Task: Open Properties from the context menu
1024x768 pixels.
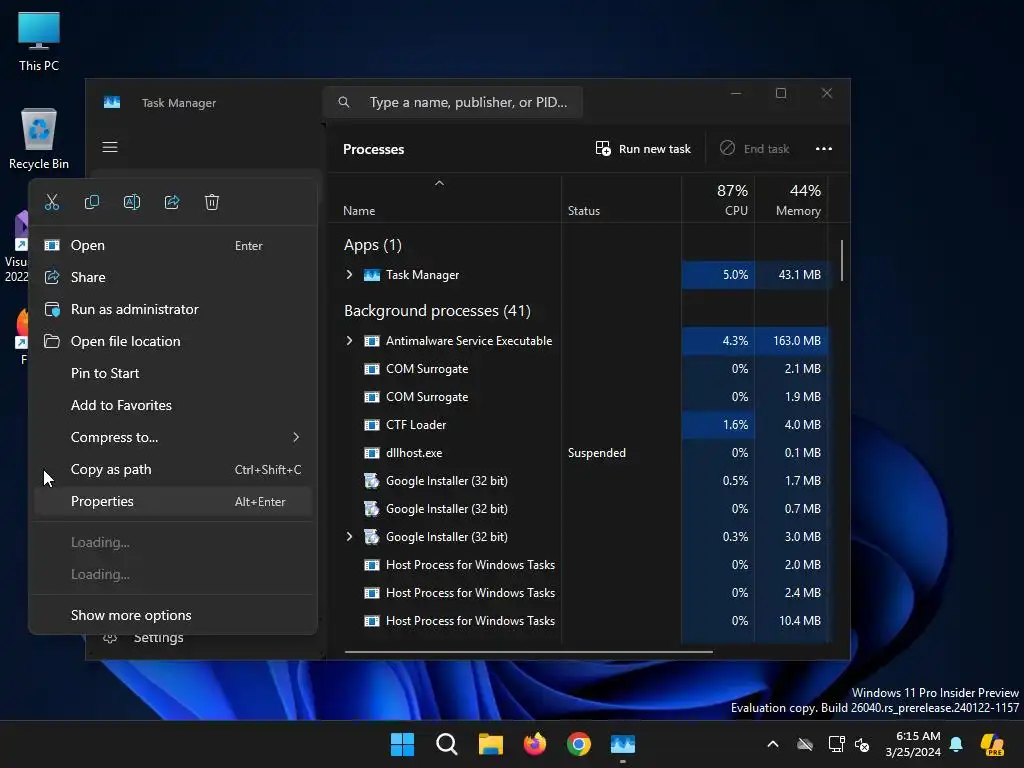Action: [x=173, y=502]
